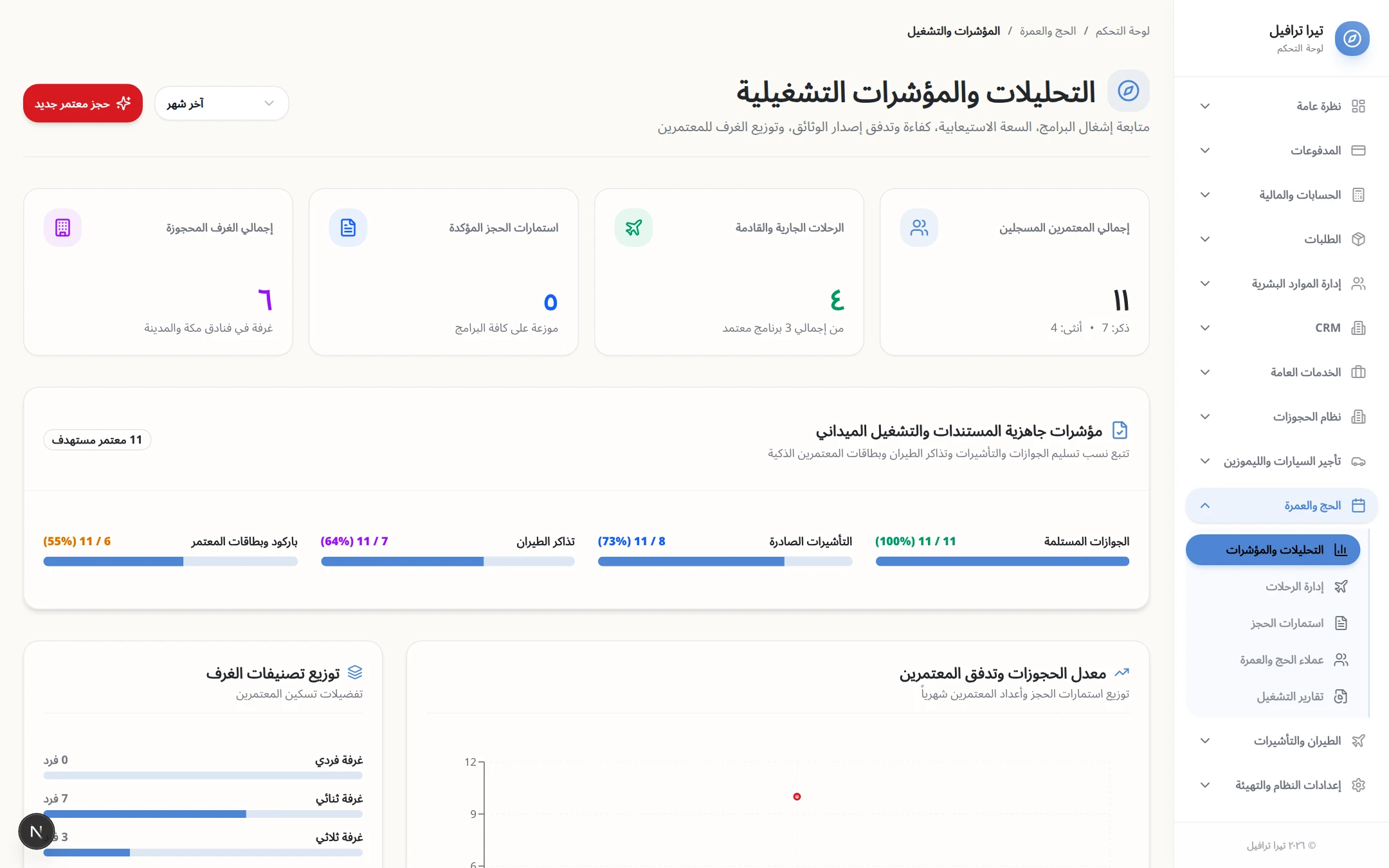Screen dimensions: 1389x868
Task: Click the registered pilgrims users icon card
Action: 919,228
